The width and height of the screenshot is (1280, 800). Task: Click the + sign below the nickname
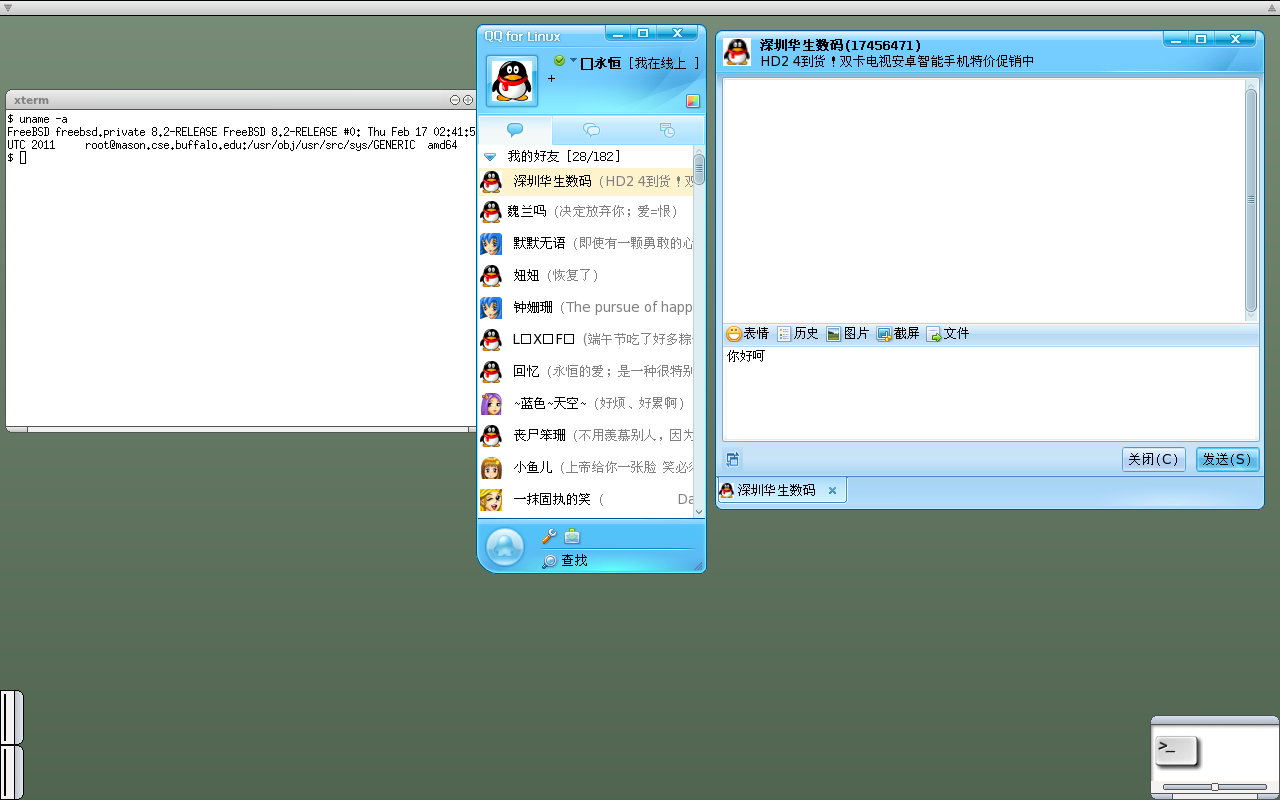click(551, 78)
